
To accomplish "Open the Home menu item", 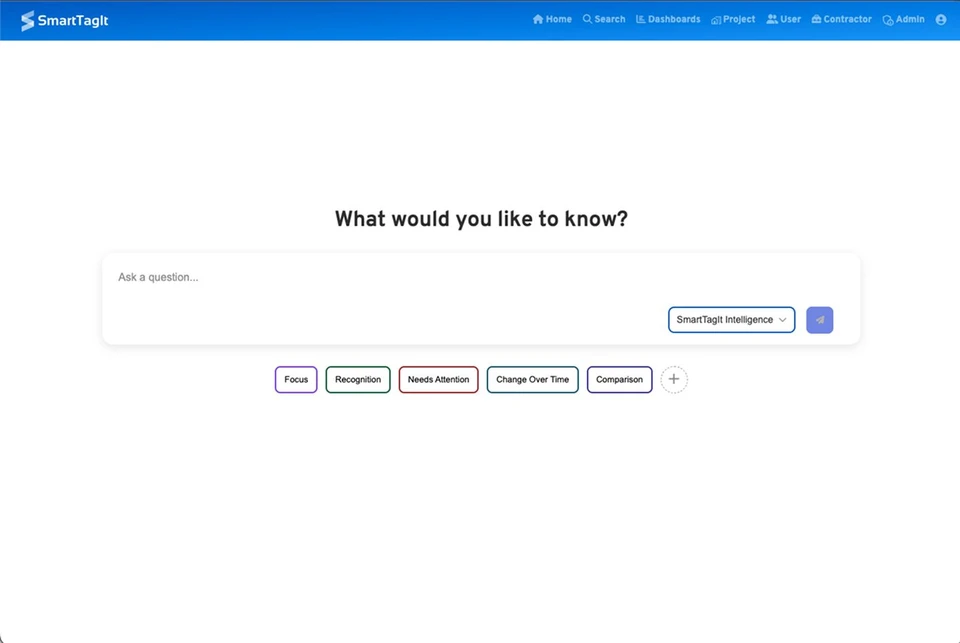I will point(552,20).
